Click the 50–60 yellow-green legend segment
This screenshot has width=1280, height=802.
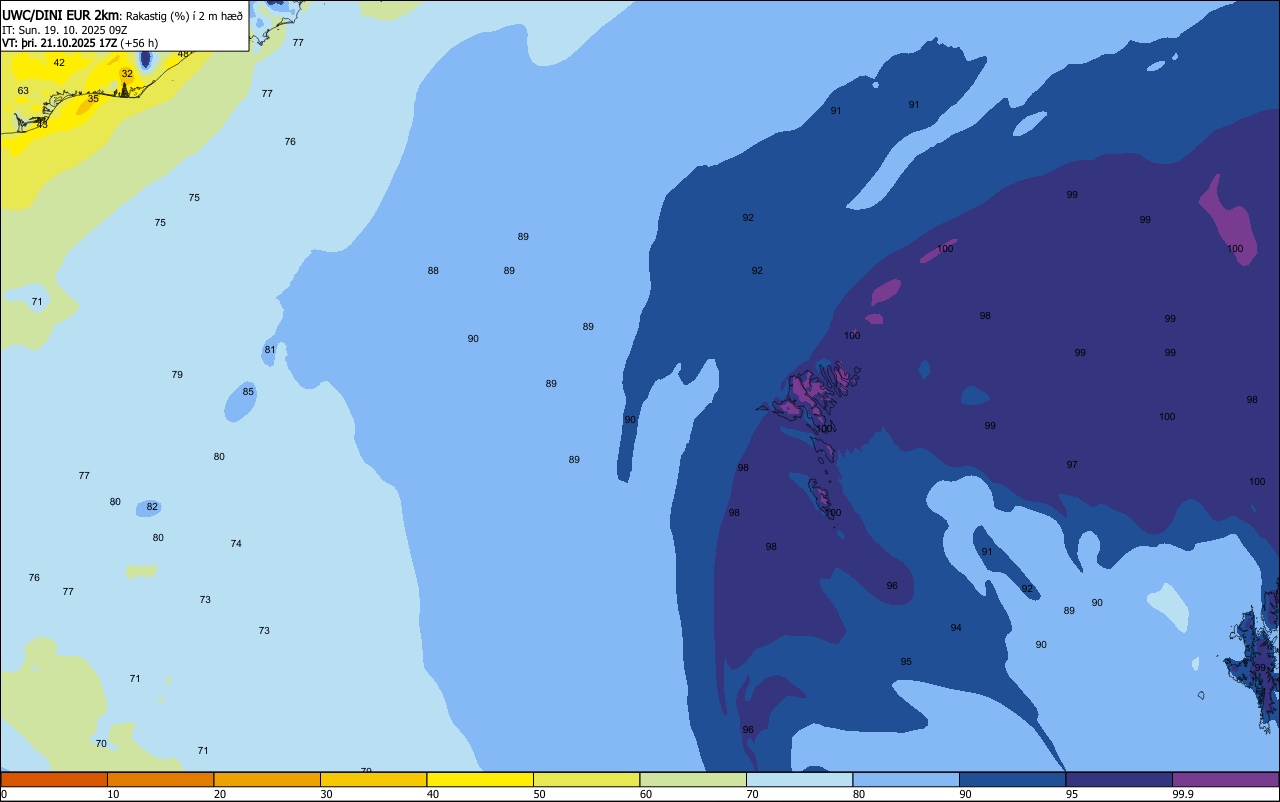pos(586,779)
